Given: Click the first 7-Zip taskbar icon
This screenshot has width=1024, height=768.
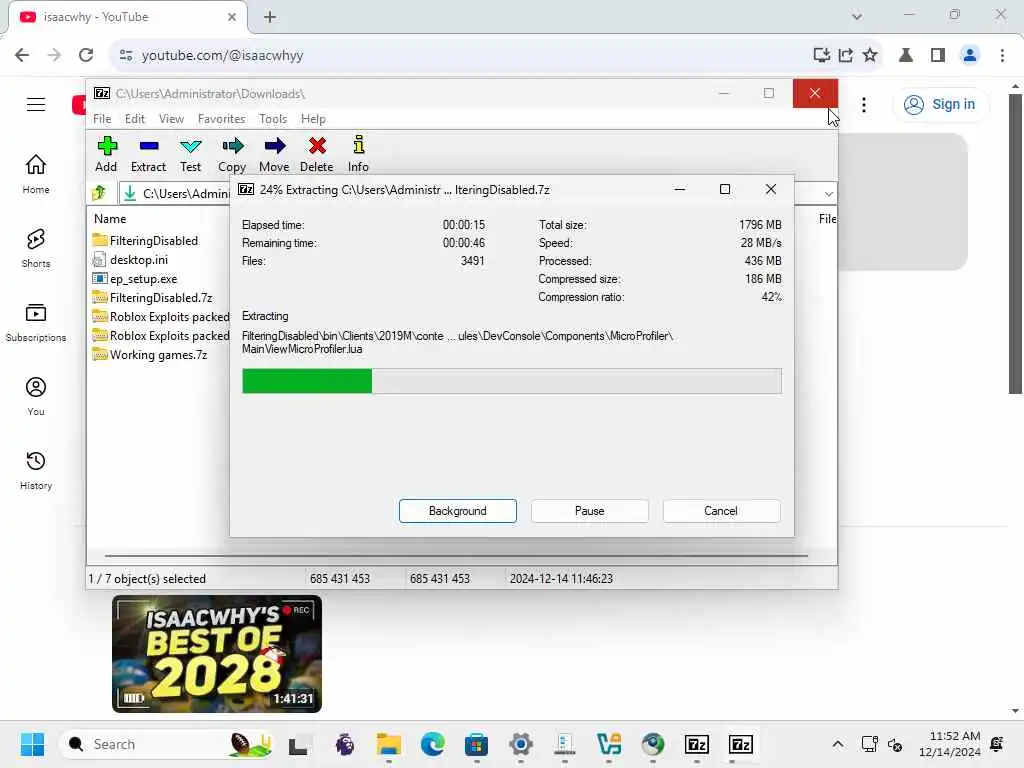Looking at the screenshot, I should click(696, 744).
